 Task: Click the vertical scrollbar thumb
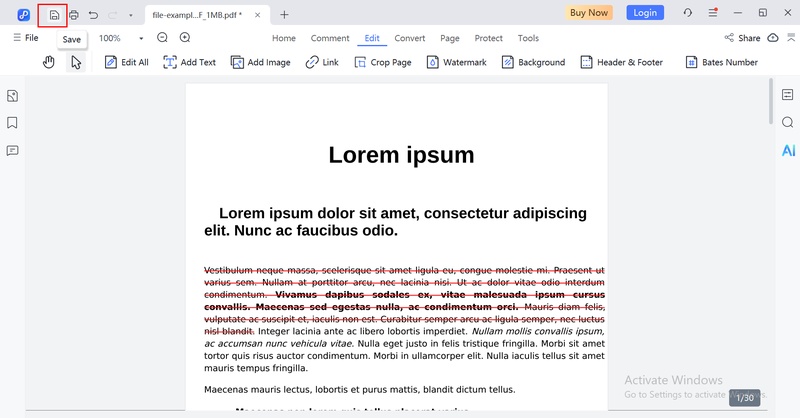pyautogui.click(x=771, y=101)
